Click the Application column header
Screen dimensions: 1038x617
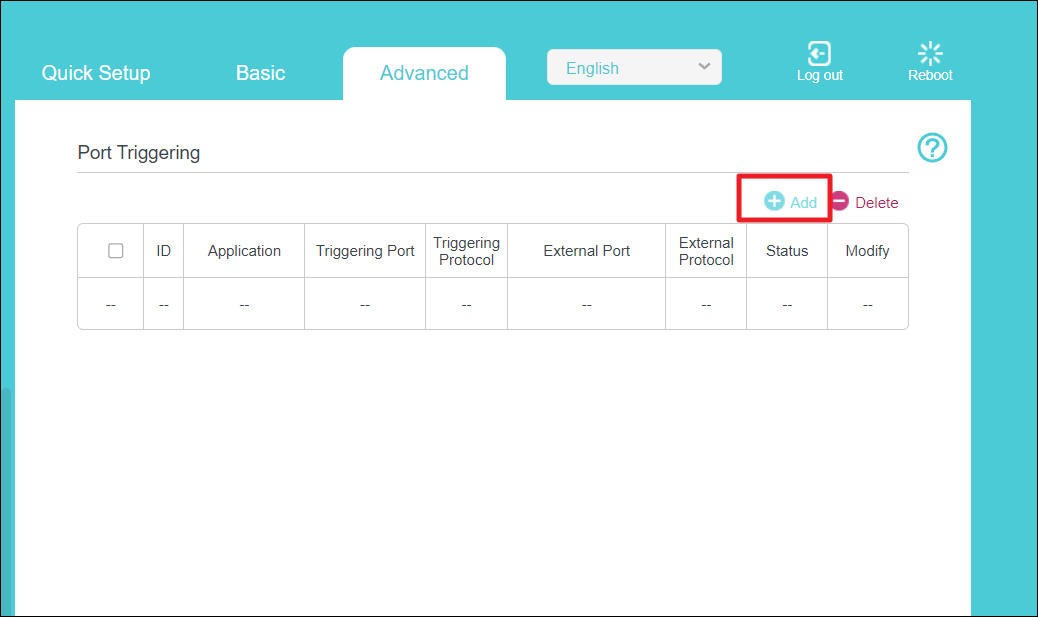pos(244,251)
